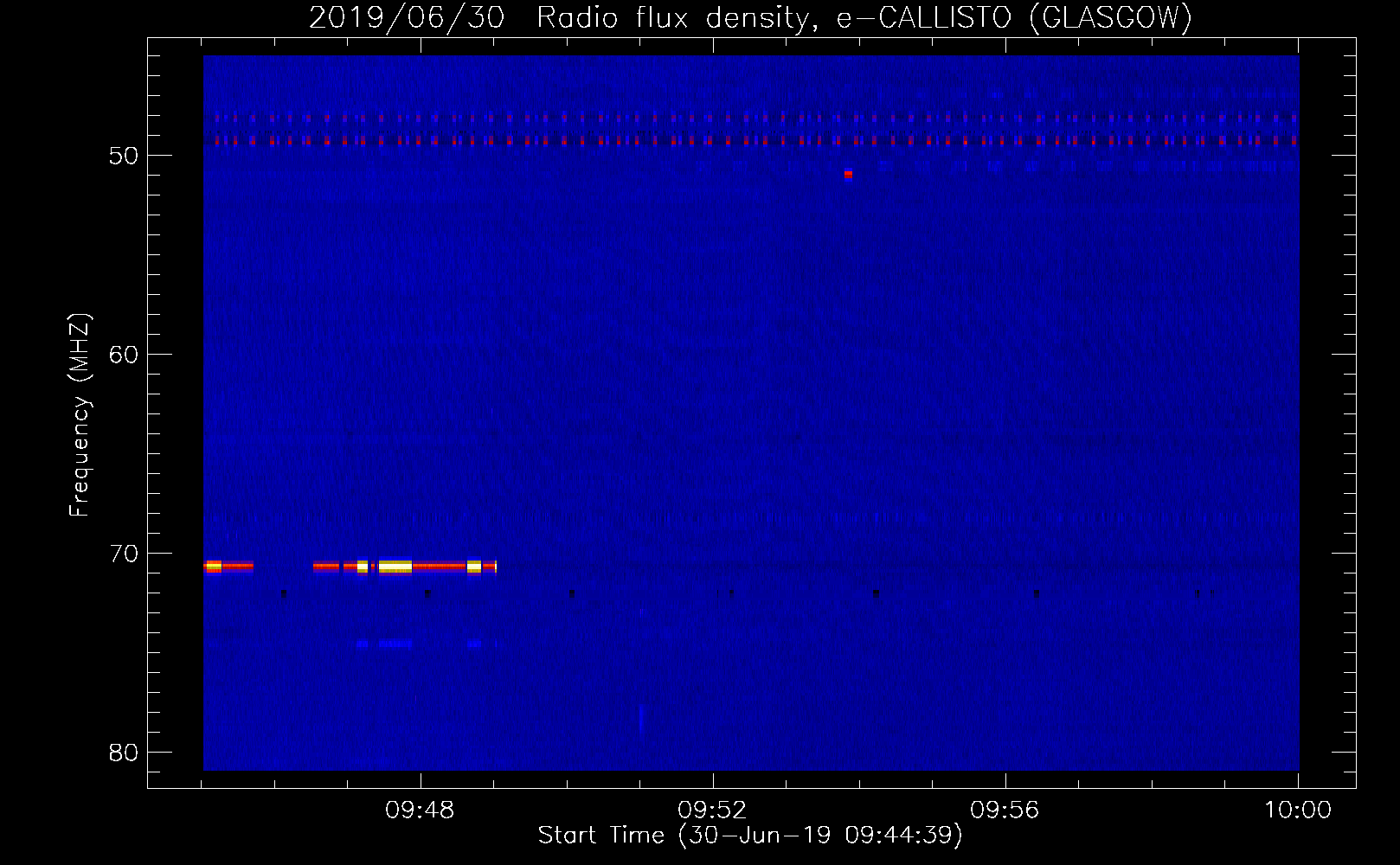This screenshot has height=865, width=1400.
Task: Click the 50 frequency tick label
Action: pos(124,156)
